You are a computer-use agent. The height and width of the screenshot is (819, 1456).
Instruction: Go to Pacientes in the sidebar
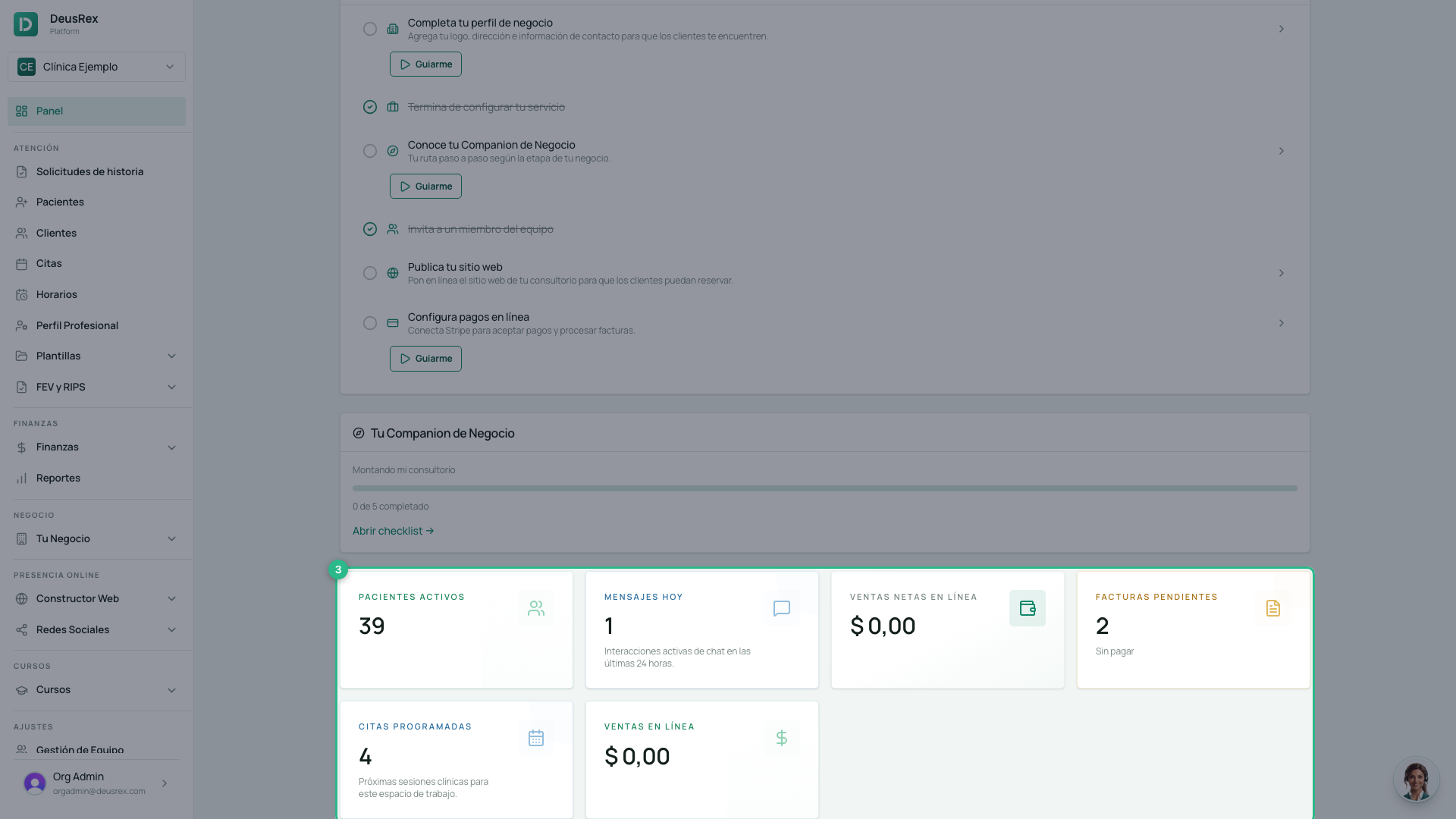(x=96, y=202)
